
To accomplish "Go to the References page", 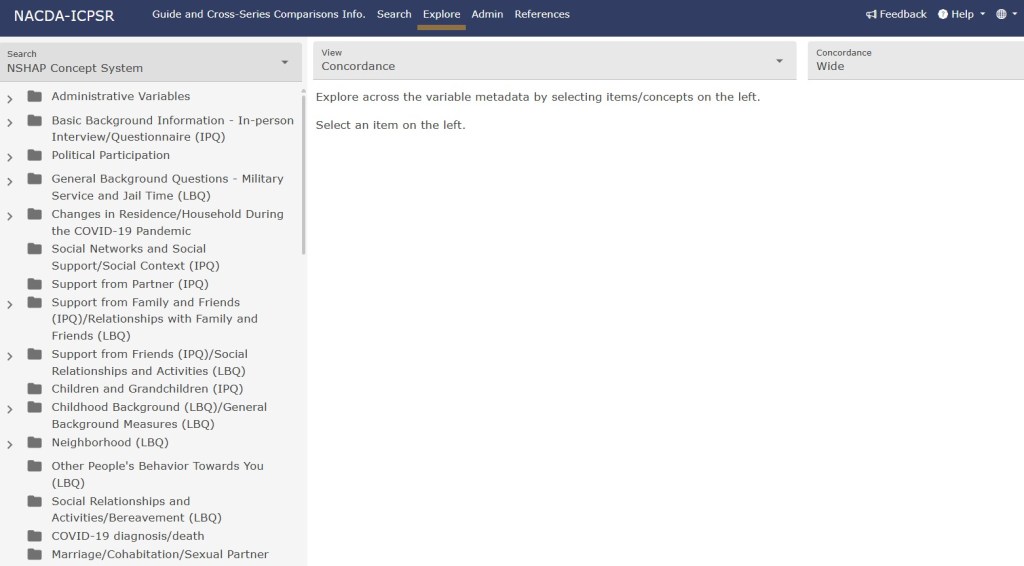I will (x=542, y=14).
